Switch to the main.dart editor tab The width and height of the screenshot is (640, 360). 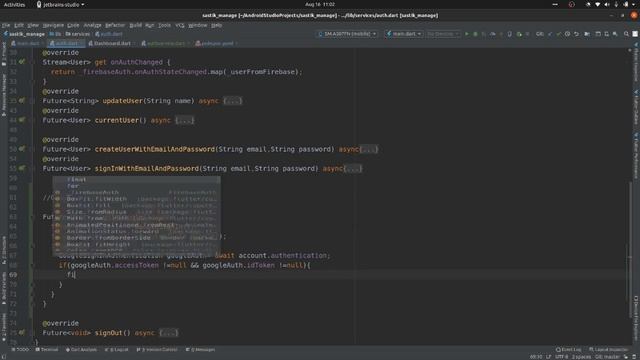point(27,43)
